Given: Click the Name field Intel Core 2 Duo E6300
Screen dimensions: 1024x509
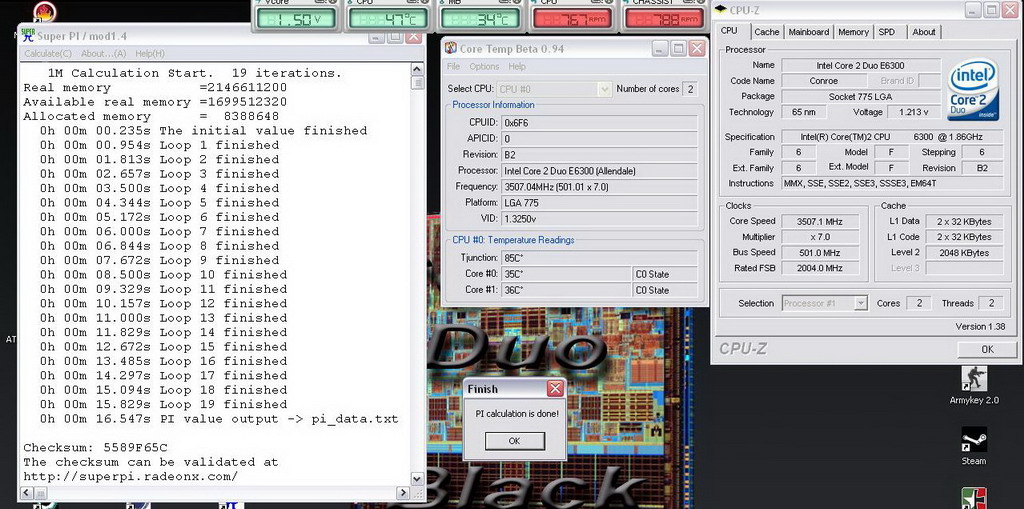Looking at the screenshot, I should pos(861,65).
